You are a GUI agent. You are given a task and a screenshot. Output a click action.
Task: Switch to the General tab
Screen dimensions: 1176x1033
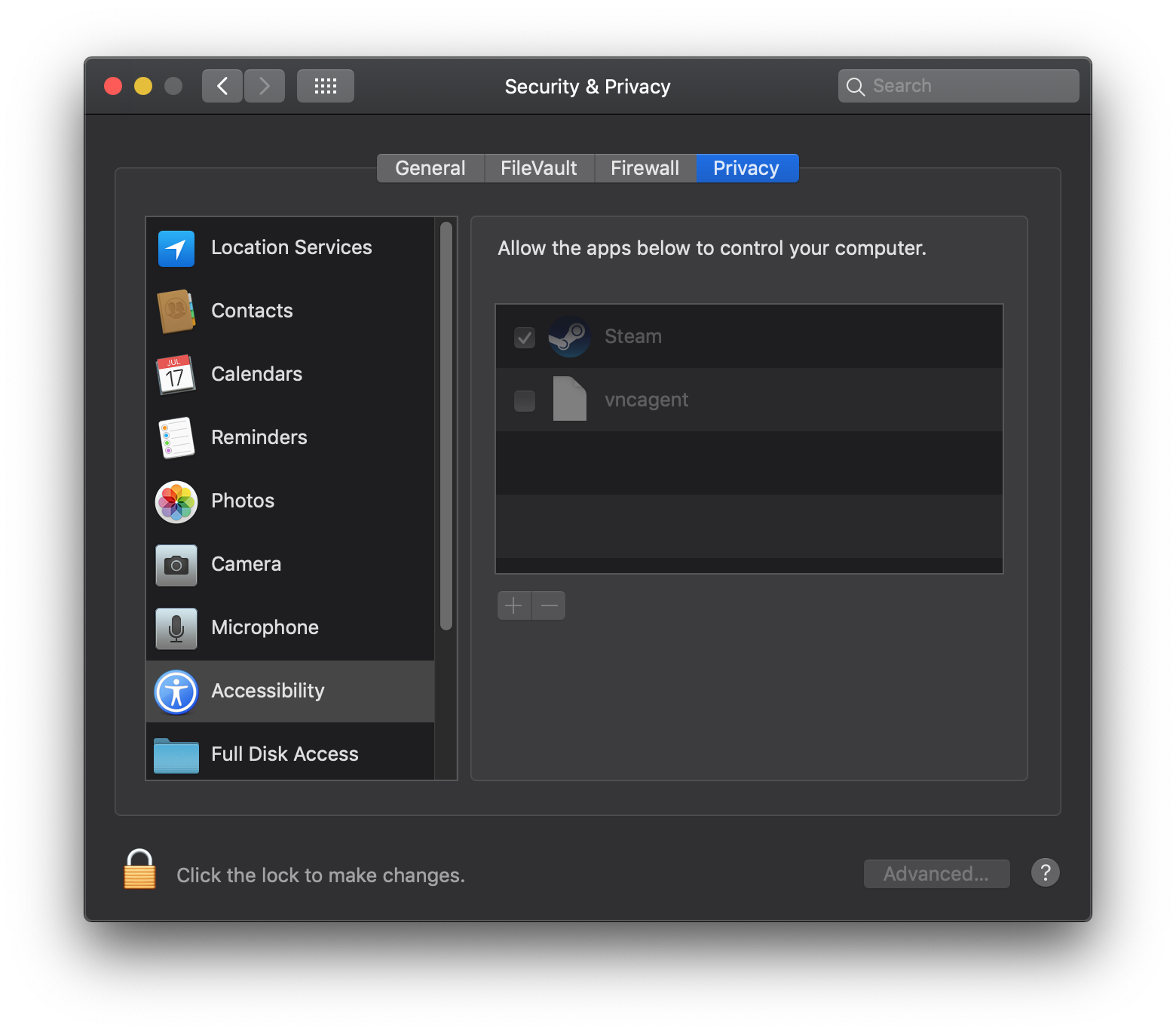(x=430, y=168)
